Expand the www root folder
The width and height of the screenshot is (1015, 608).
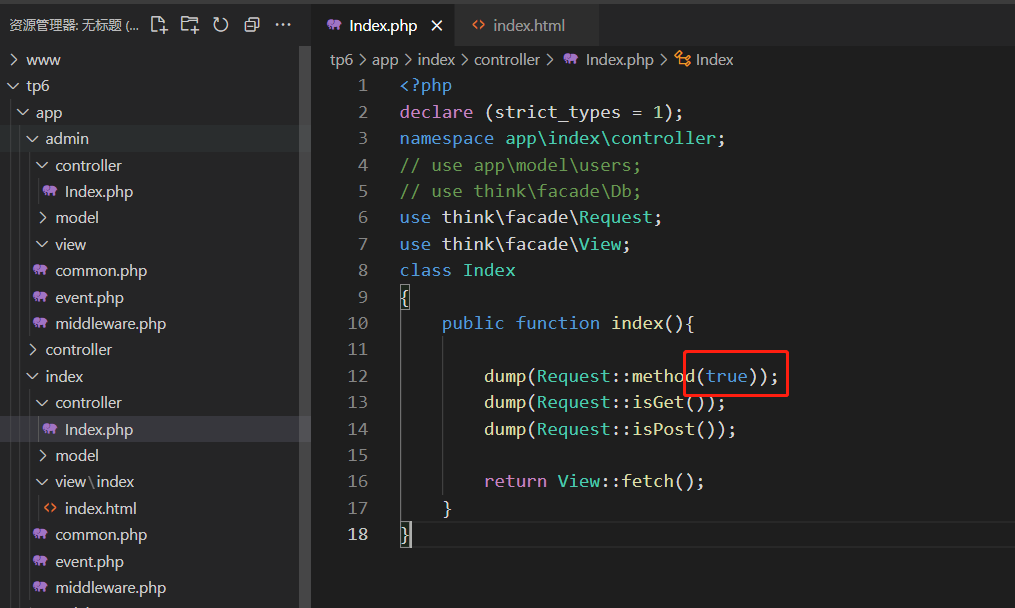point(155,60)
